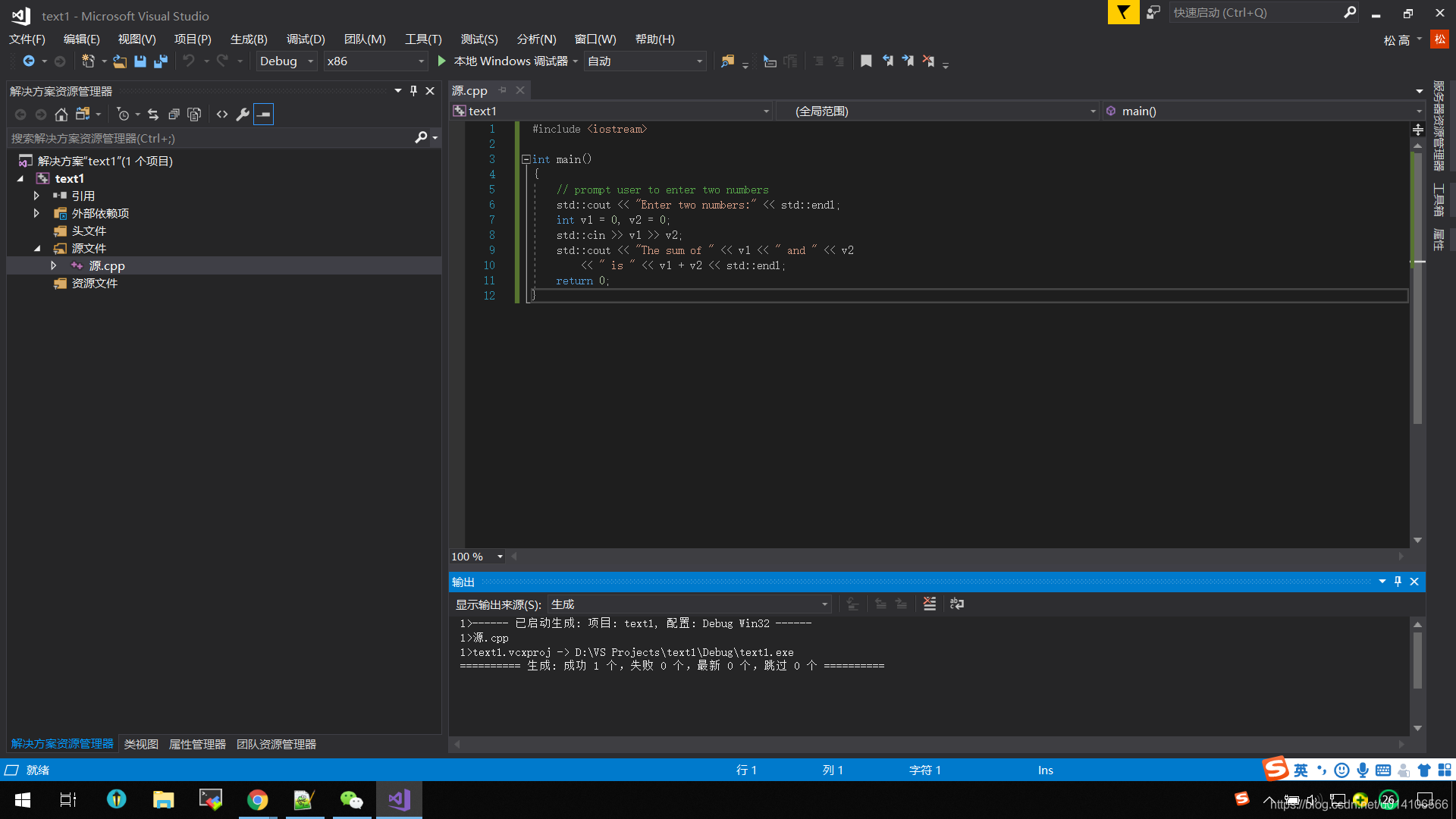Open the 生成(B) menu

pyautogui.click(x=249, y=39)
